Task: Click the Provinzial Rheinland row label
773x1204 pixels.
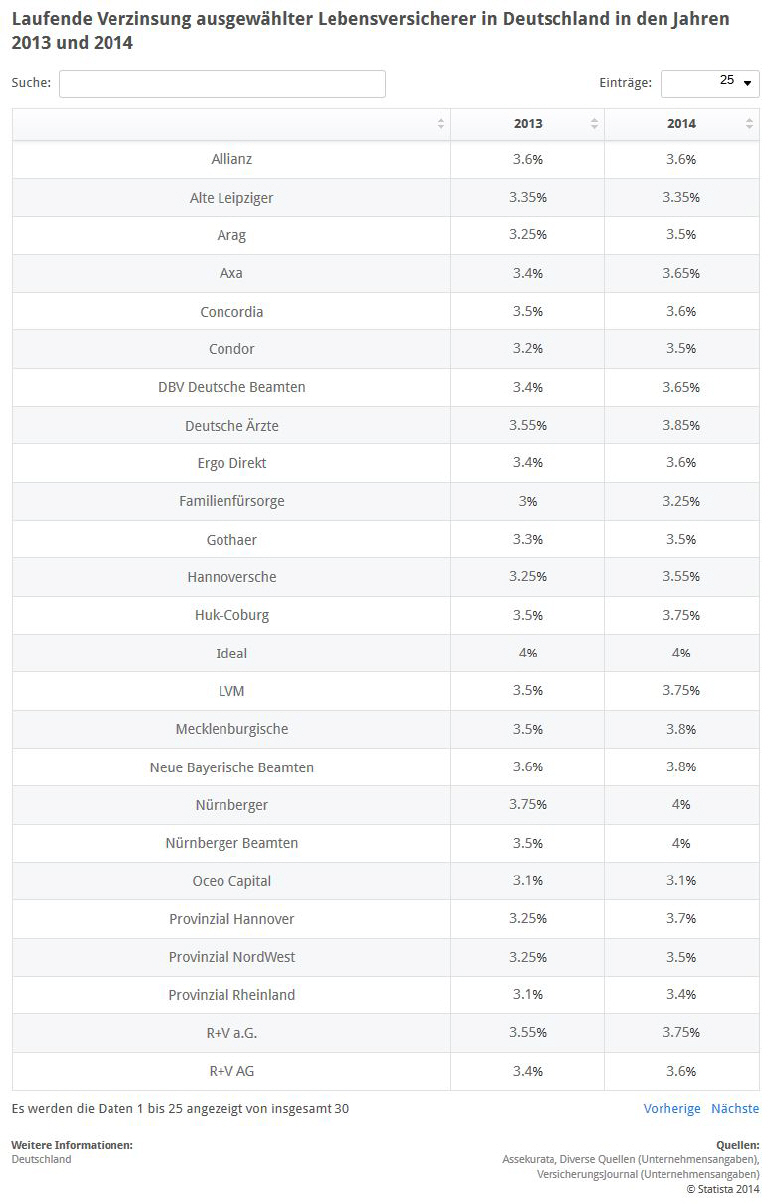Action: [x=231, y=995]
